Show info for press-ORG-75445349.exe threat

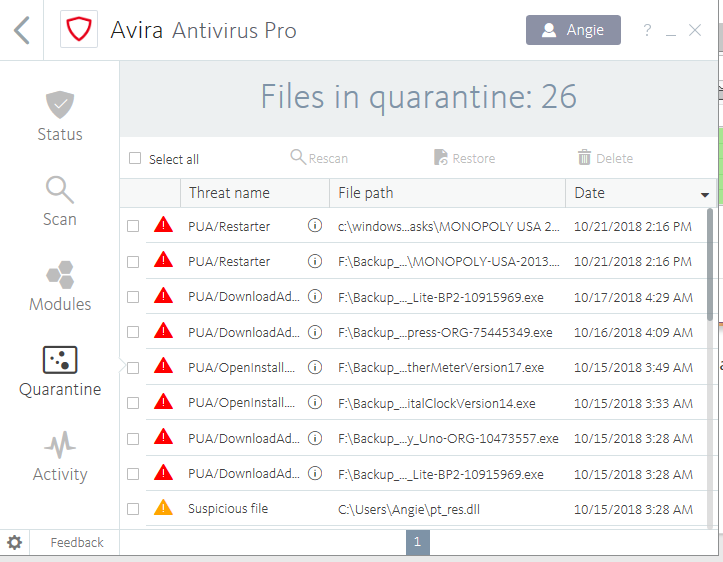click(315, 332)
